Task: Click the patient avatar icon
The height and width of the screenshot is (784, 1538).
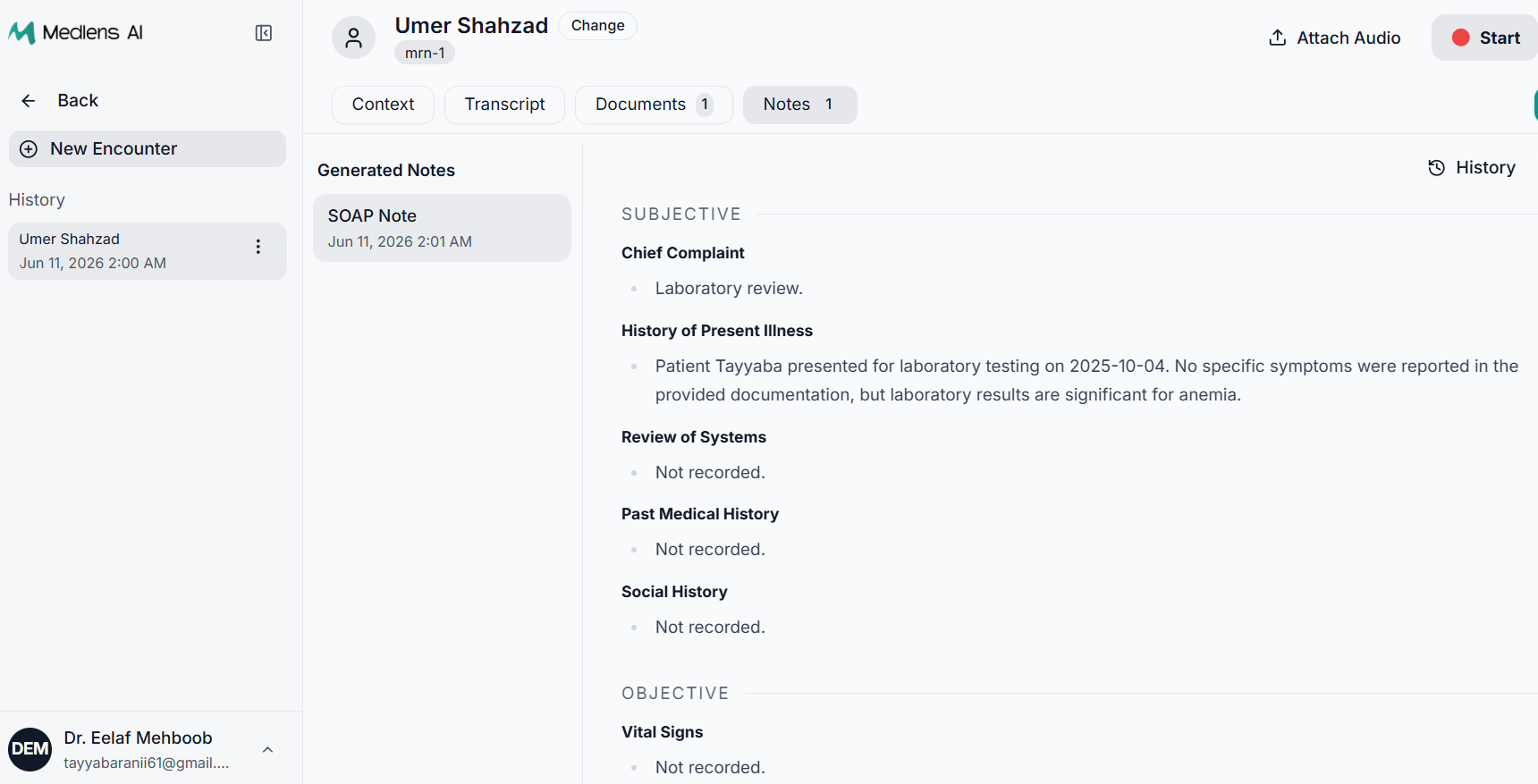Action: (354, 38)
